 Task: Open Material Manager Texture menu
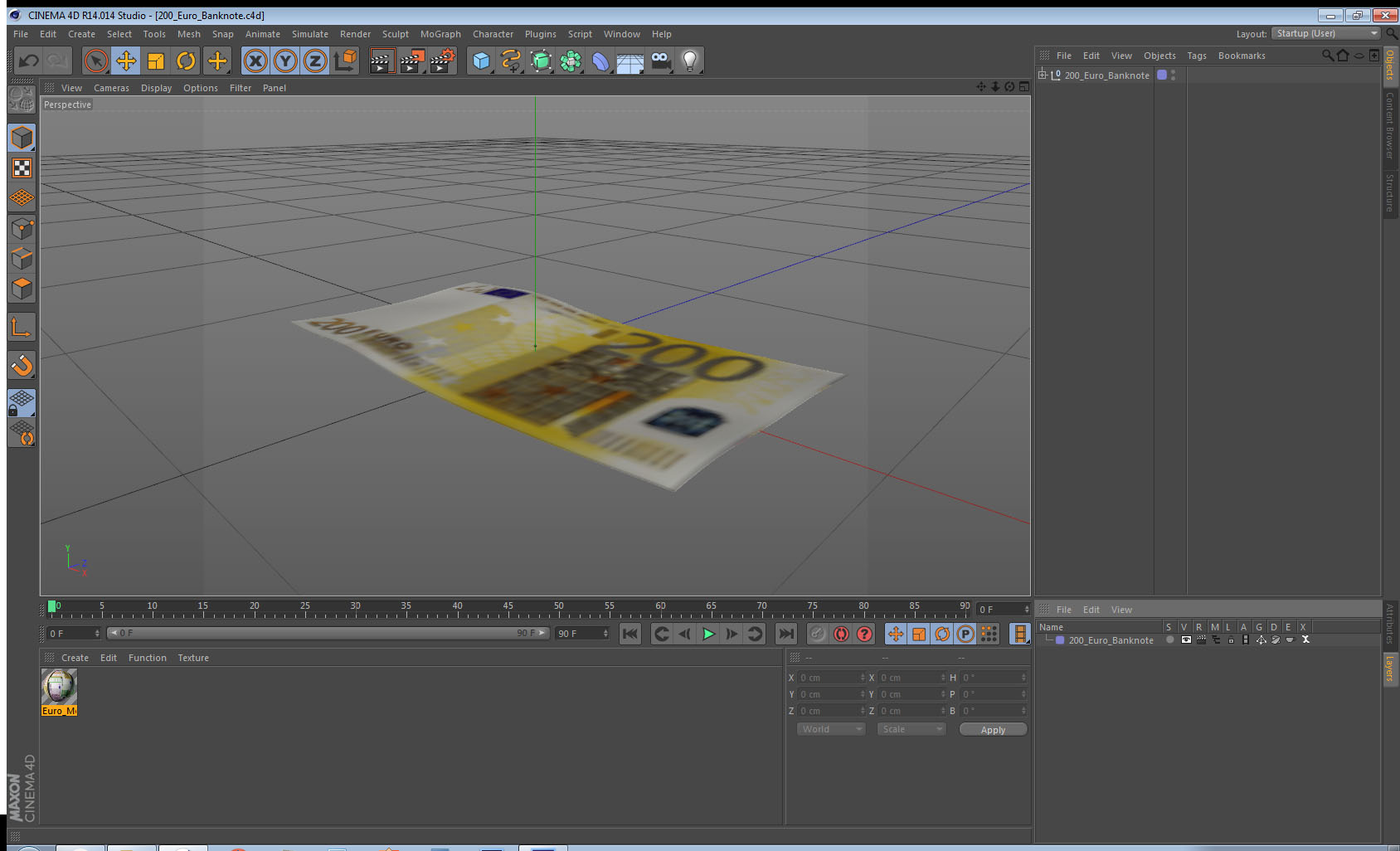(x=193, y=658)
